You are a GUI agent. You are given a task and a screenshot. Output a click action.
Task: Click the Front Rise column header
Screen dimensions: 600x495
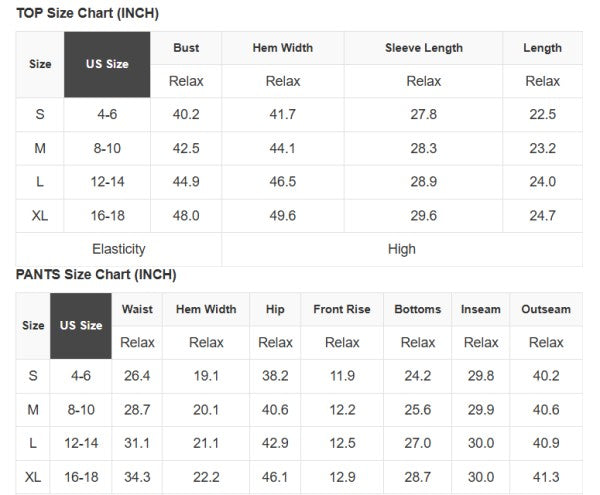(x=342, y=309)
